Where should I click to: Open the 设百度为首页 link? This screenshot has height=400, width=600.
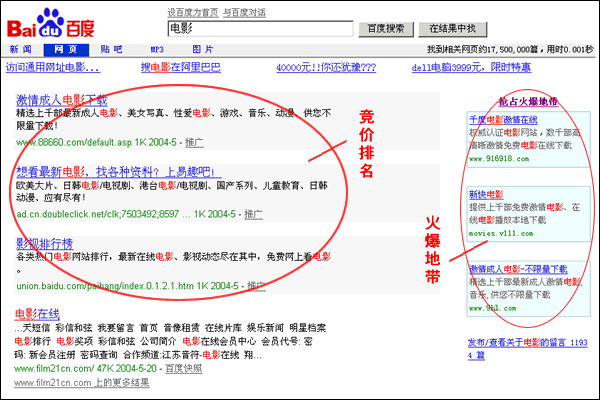(x=193, y=13)
